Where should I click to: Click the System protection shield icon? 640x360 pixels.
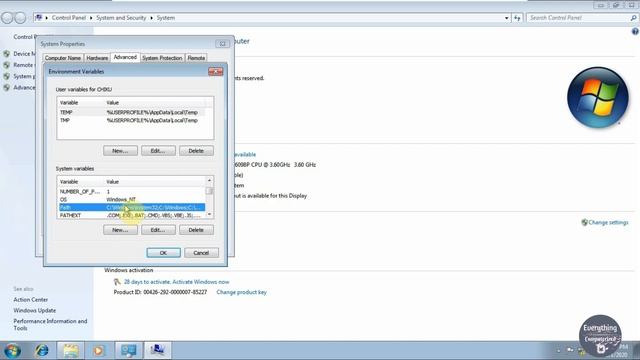click(x=7, y=76)
